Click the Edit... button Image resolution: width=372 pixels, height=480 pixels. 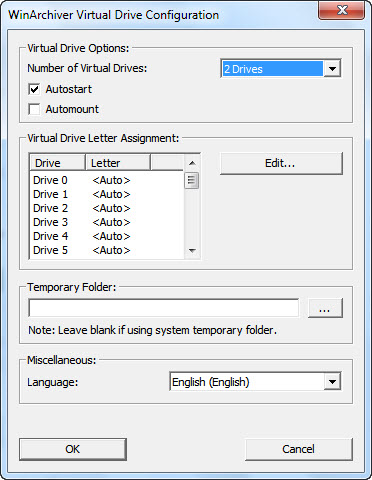pyautogui.click(x=281, y=163)
